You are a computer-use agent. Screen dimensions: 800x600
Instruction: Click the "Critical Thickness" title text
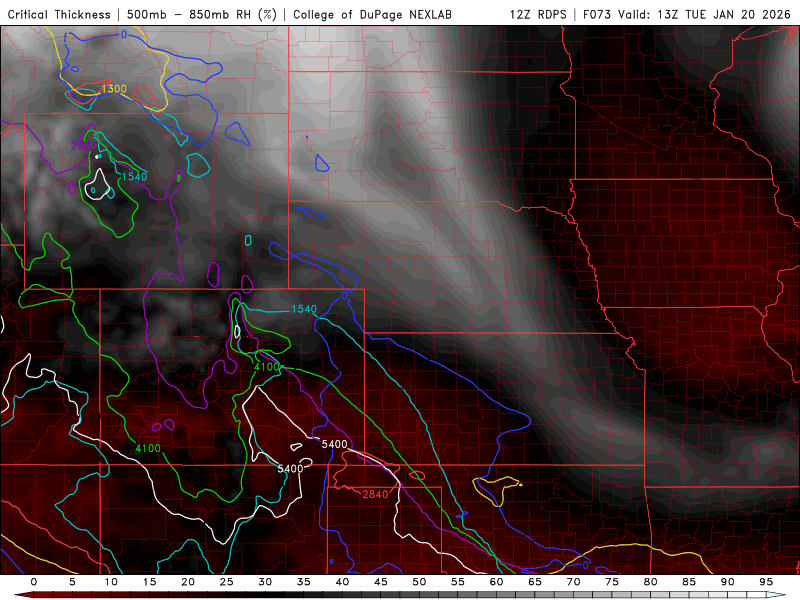[x=59, y=14]
